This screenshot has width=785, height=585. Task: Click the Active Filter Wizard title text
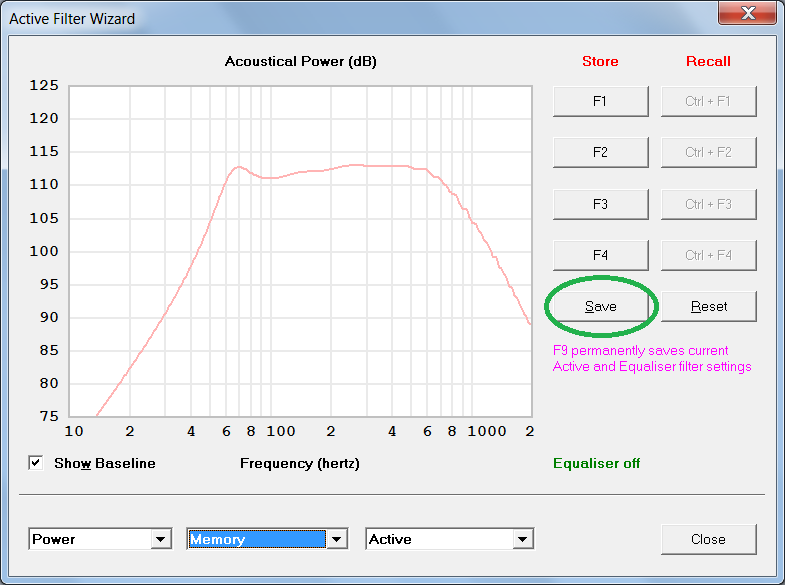coord(72,19)
